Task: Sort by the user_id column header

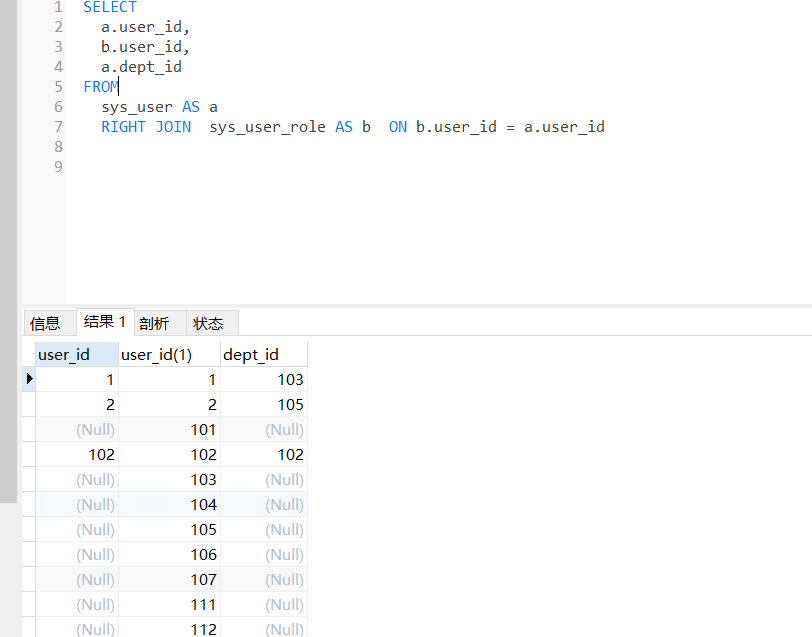Action: [64, 354]
